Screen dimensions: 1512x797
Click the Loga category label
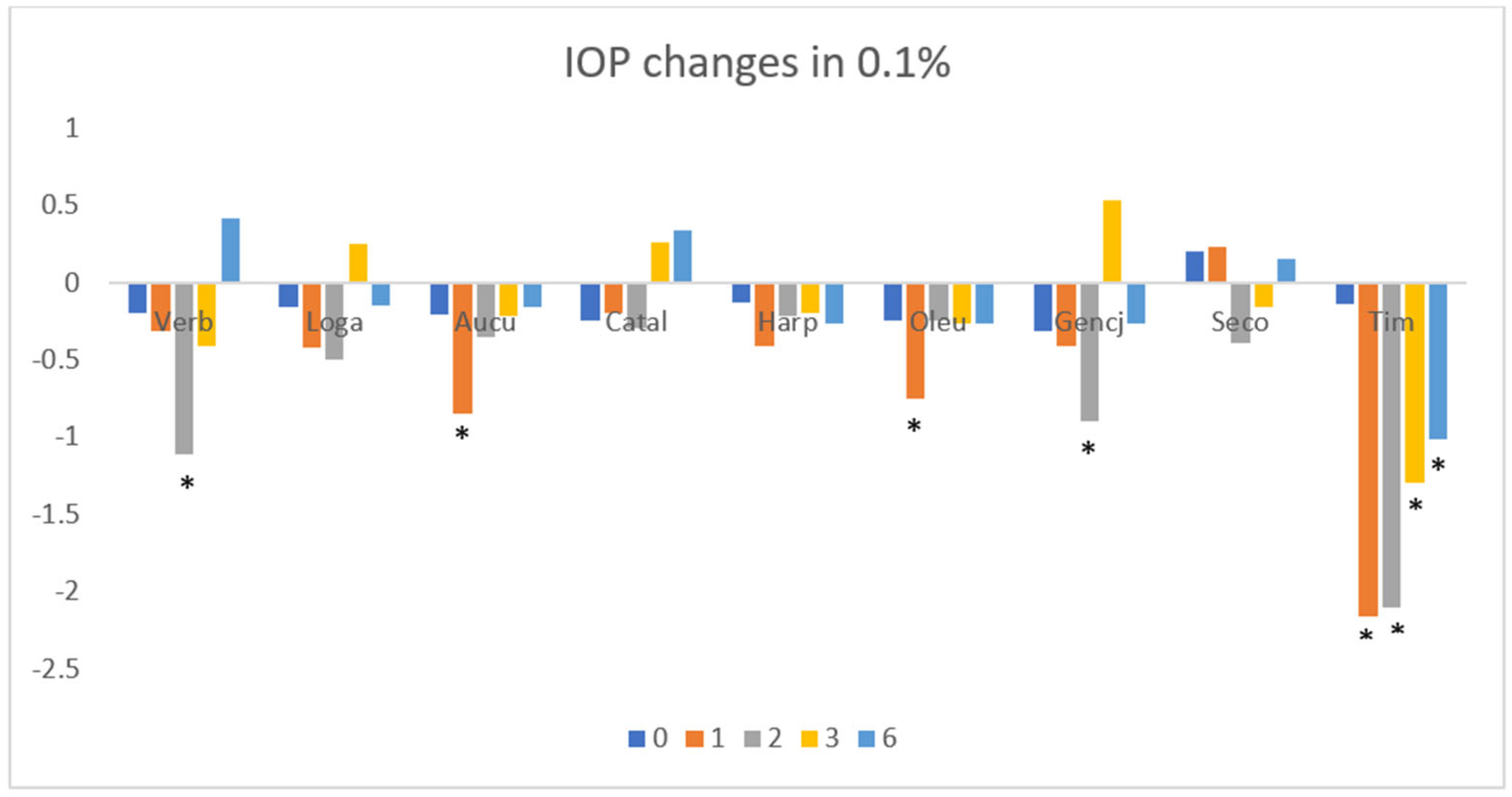coord(335,322)
